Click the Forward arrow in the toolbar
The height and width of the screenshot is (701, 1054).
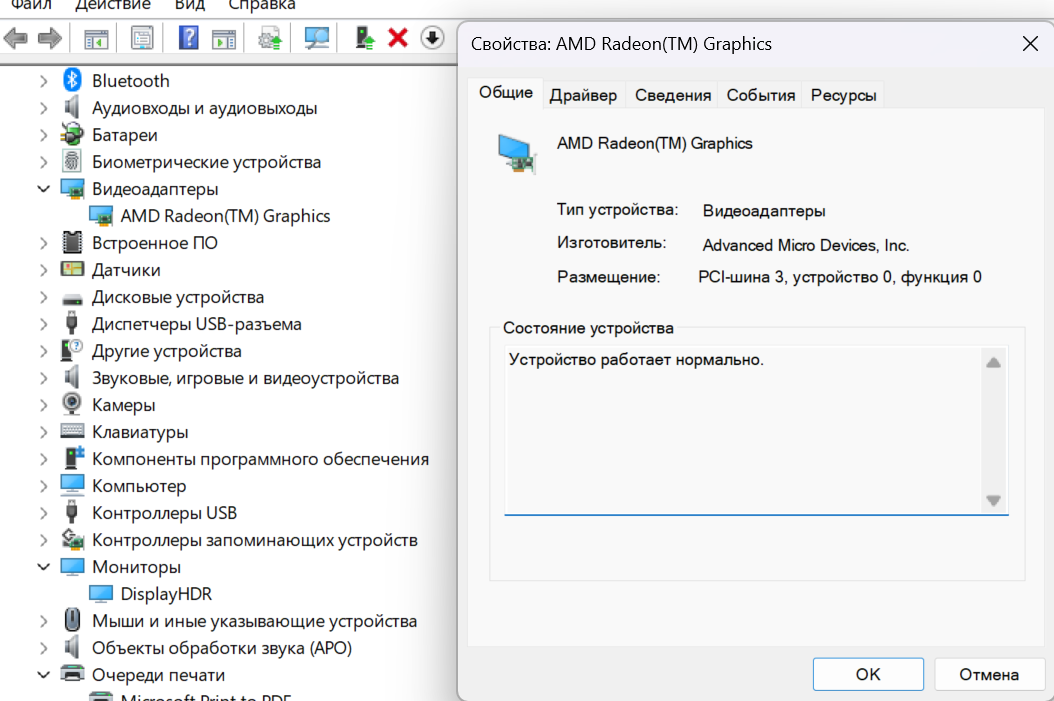[x=50, y=38]
